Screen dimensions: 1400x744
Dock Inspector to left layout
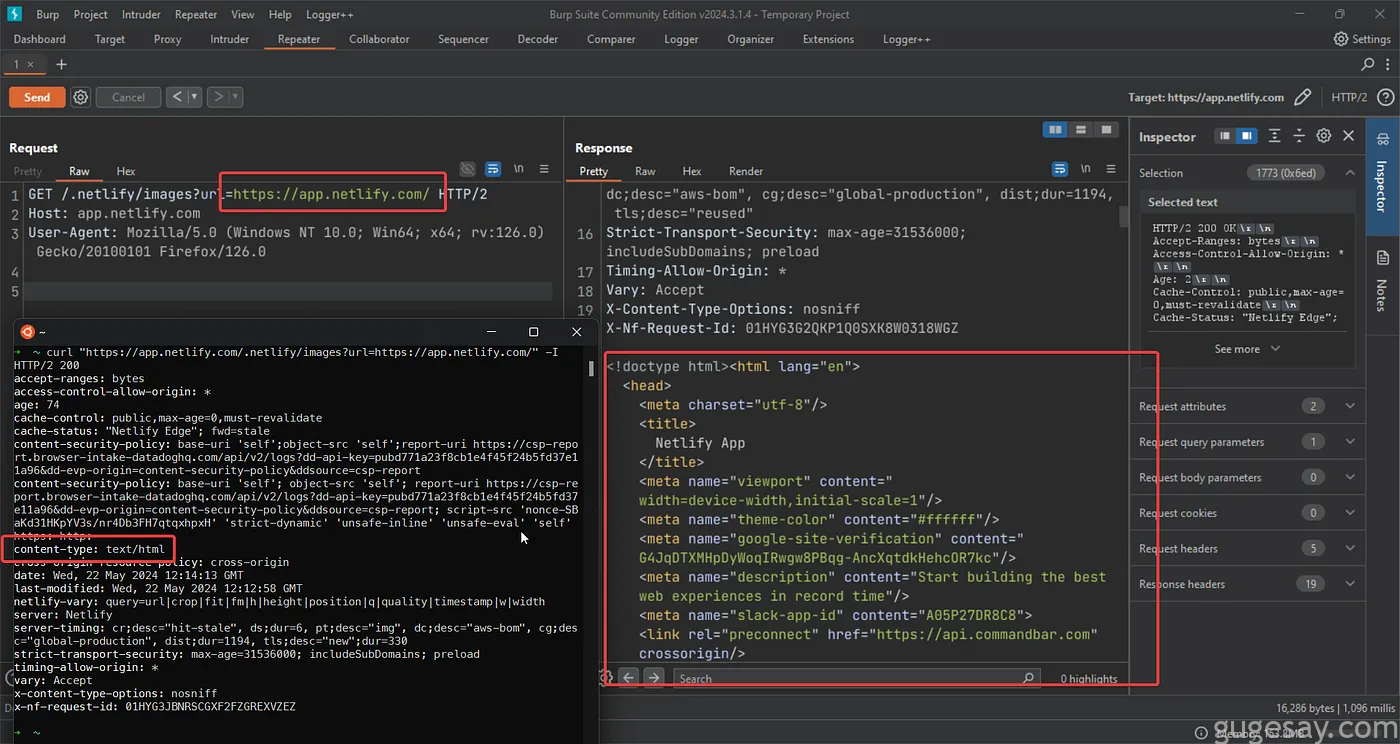pos(1224,136)
